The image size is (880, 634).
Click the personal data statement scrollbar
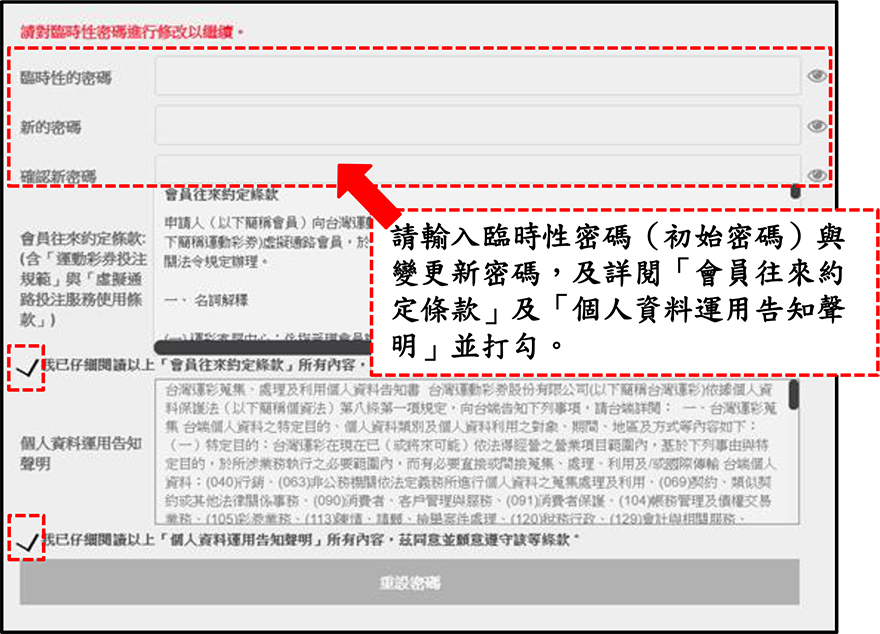tap(794, 395)
